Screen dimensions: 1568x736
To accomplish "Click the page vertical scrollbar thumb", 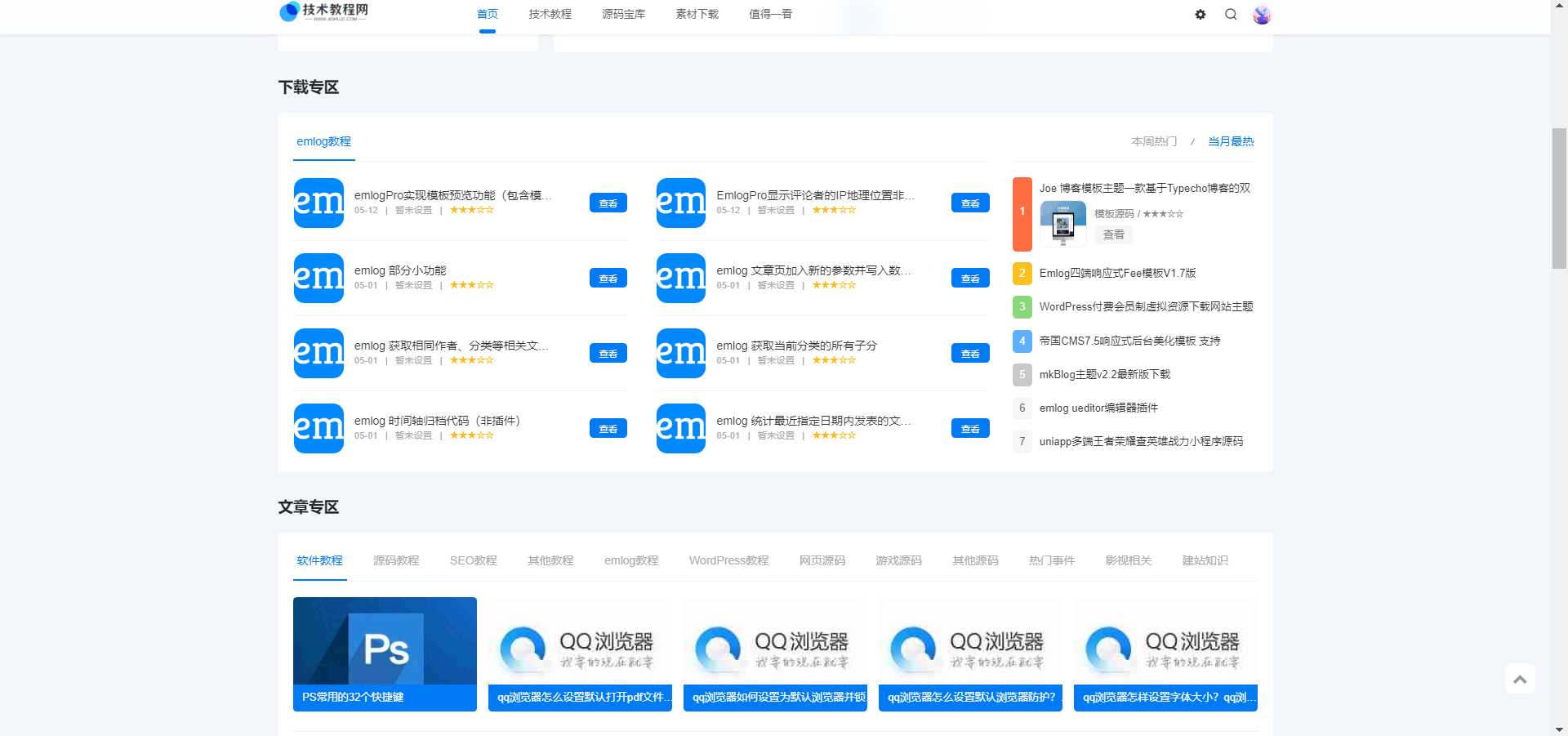I will click(1559, 198).
